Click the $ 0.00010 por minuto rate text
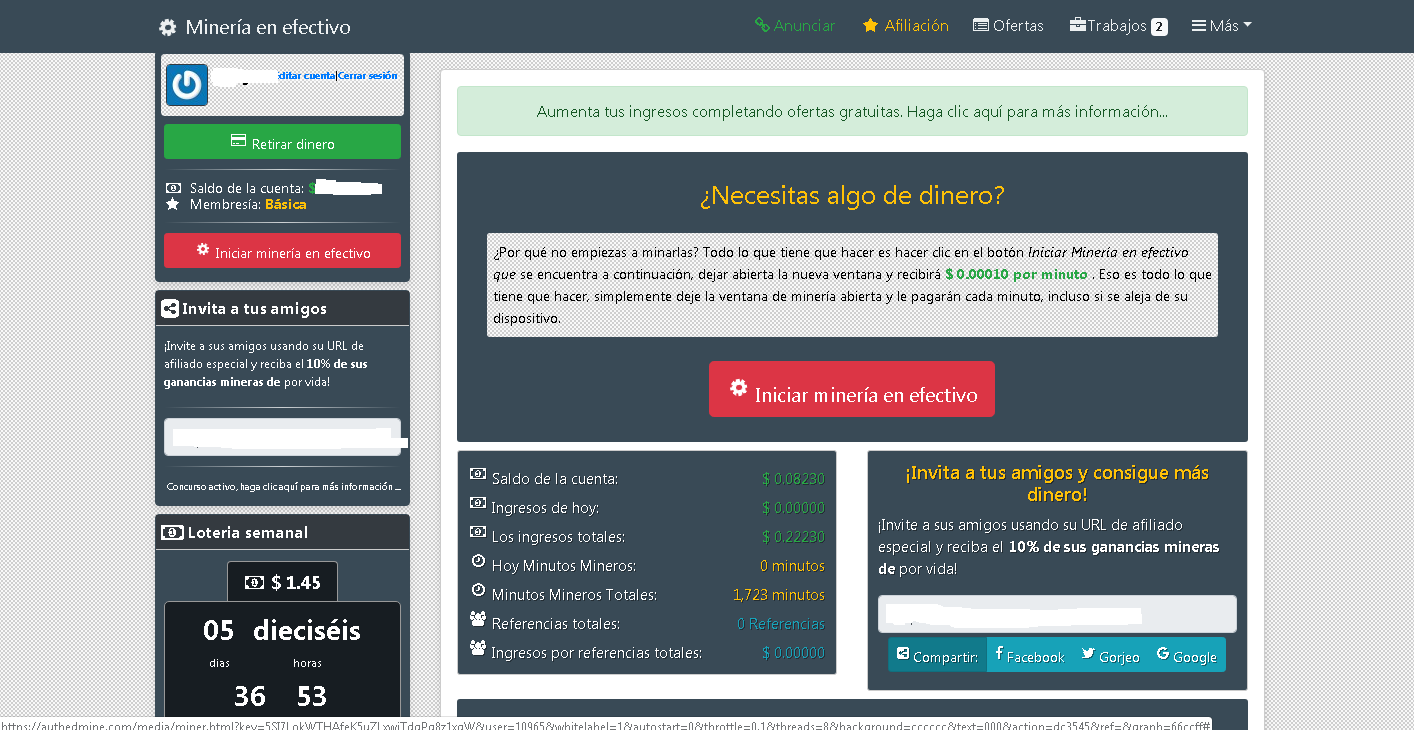Image resolution: width=1414 pixels, height=730 pixels. [x=1016, y=274]
